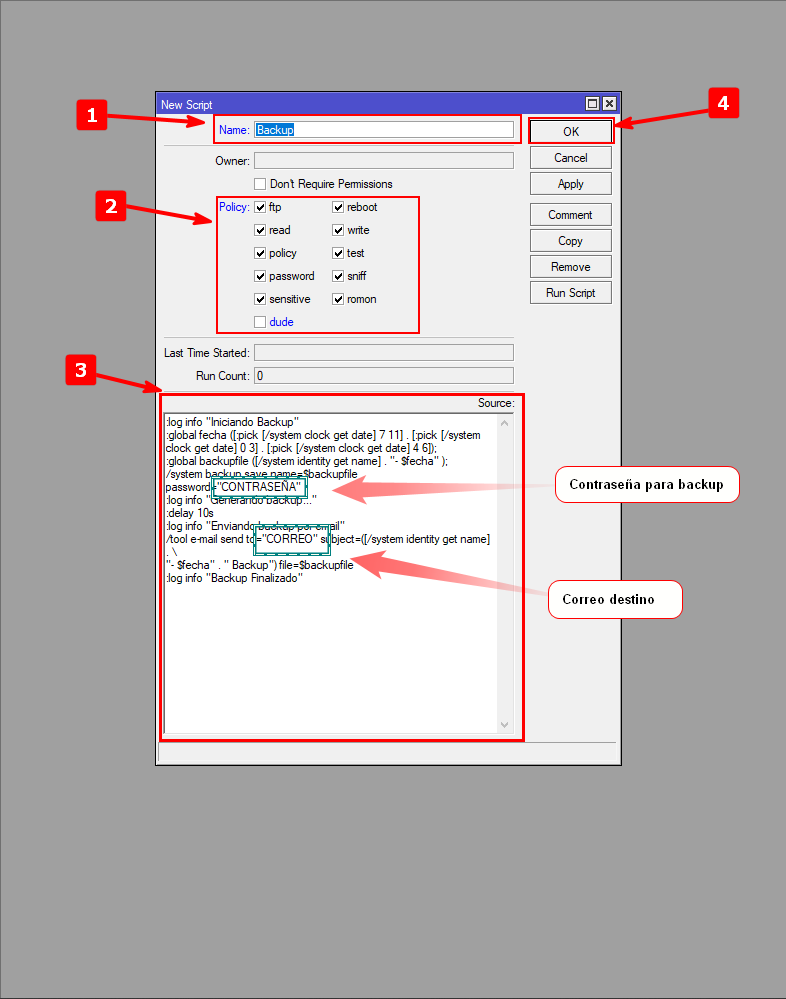Click the OK button

point(570,132)
